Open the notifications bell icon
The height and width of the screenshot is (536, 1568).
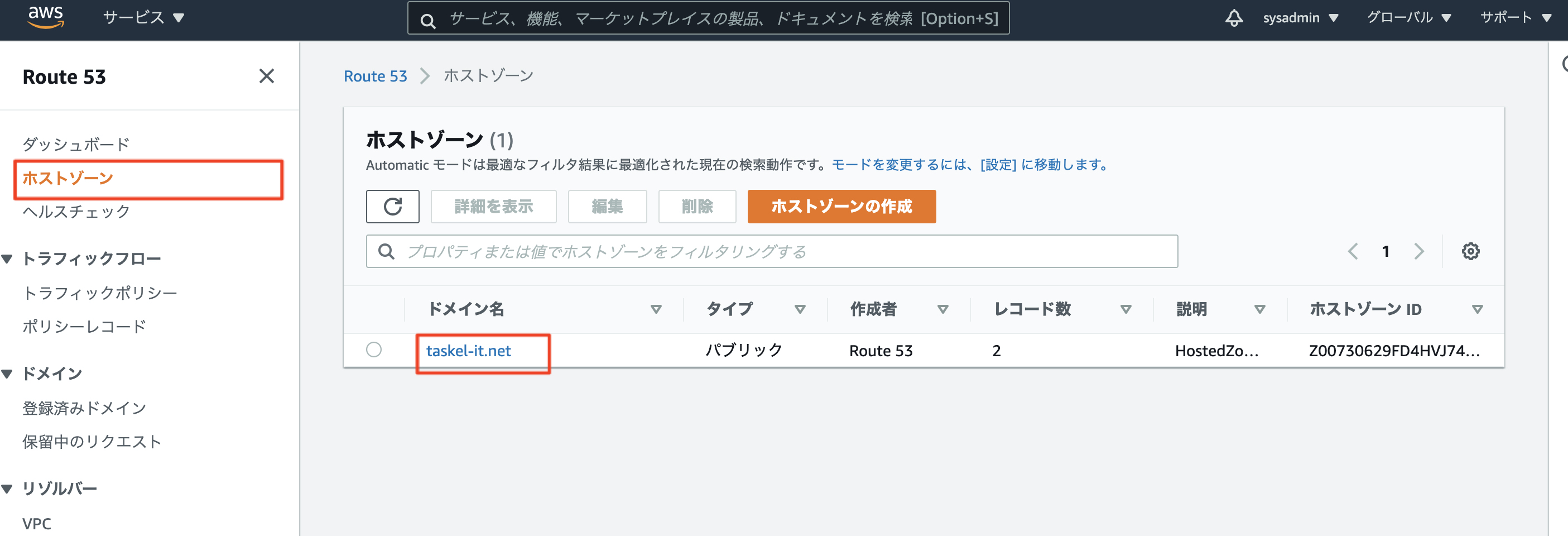[1233, 18]
